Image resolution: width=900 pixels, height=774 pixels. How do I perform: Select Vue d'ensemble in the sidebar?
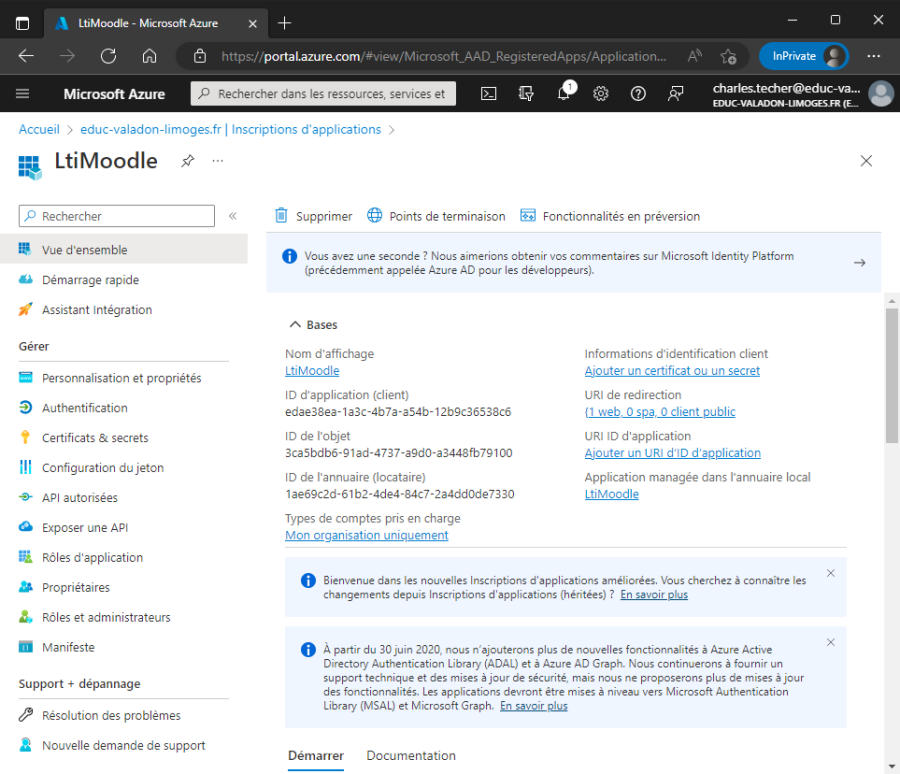(x=124, y=250)
